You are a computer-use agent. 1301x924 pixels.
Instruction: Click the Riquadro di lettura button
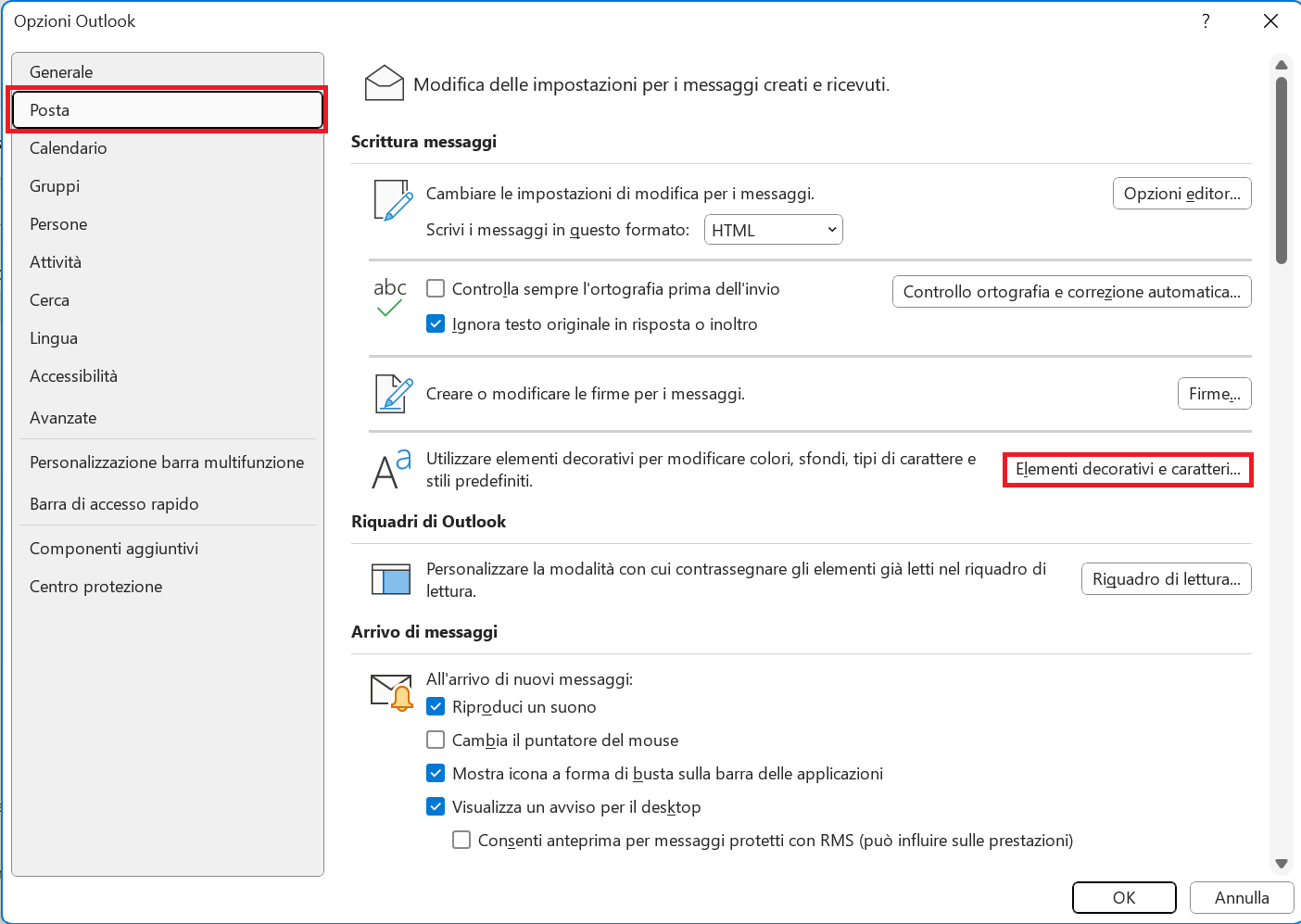click(x=1166, y=578)
